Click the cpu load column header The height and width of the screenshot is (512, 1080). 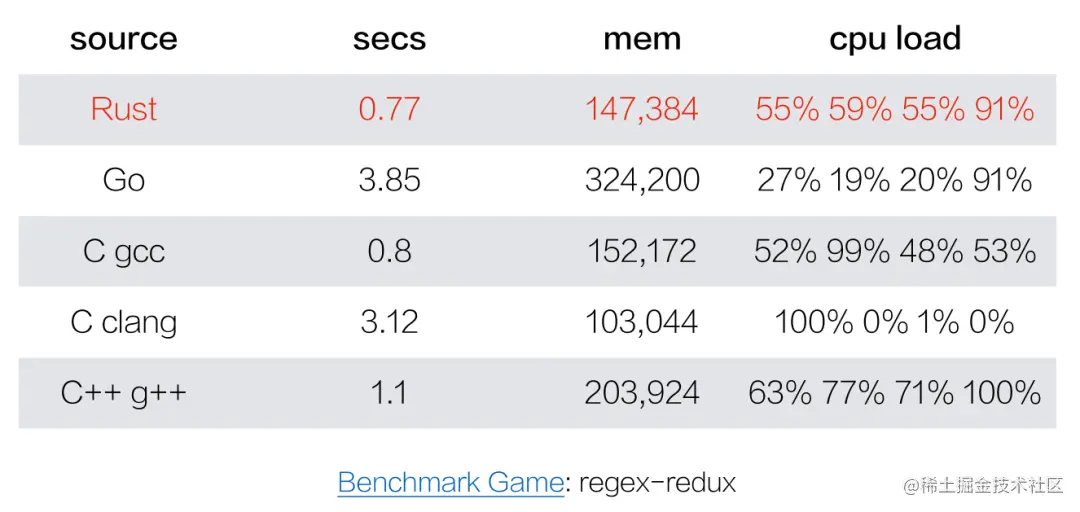(895, 39)
